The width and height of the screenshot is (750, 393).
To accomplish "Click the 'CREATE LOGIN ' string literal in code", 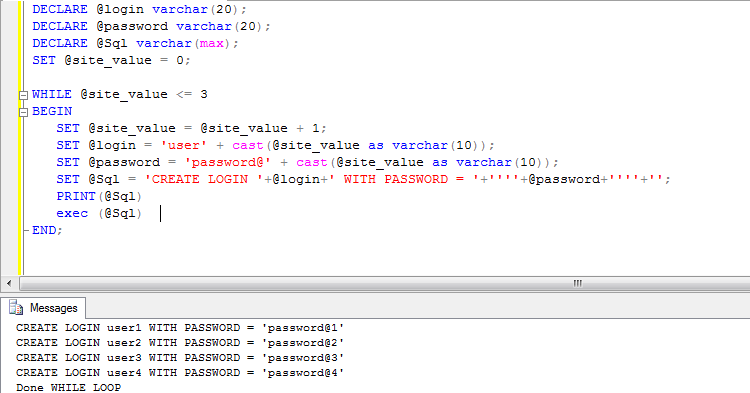I will (204, 179).
